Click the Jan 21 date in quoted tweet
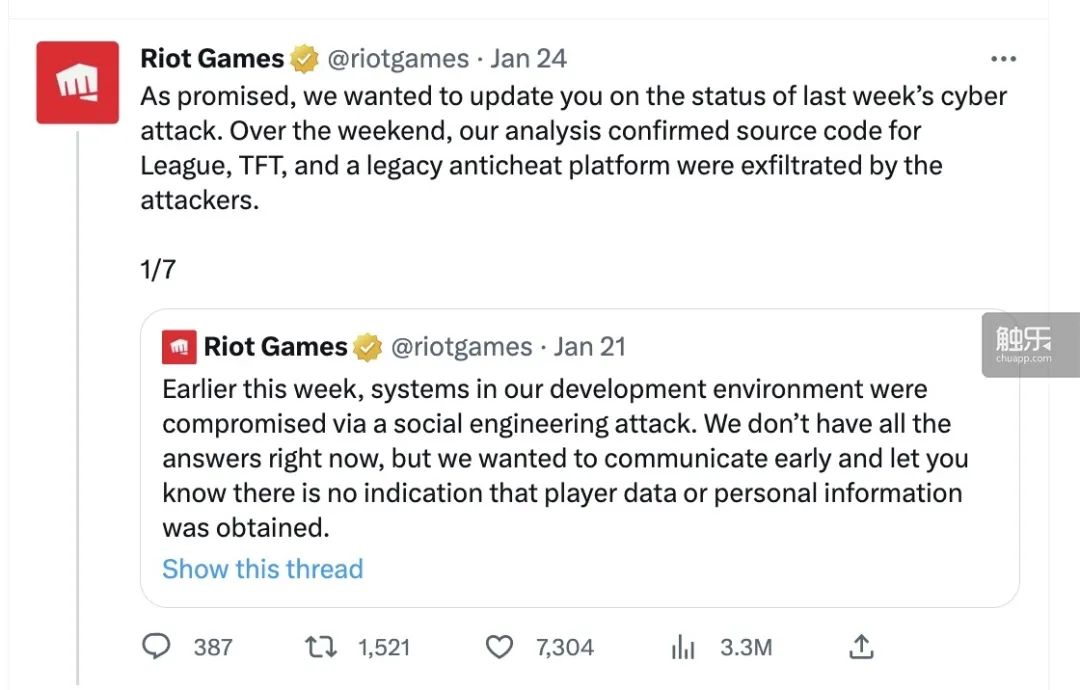The height and width of the screenshot is (690, 1080). (x=590, y=346)
